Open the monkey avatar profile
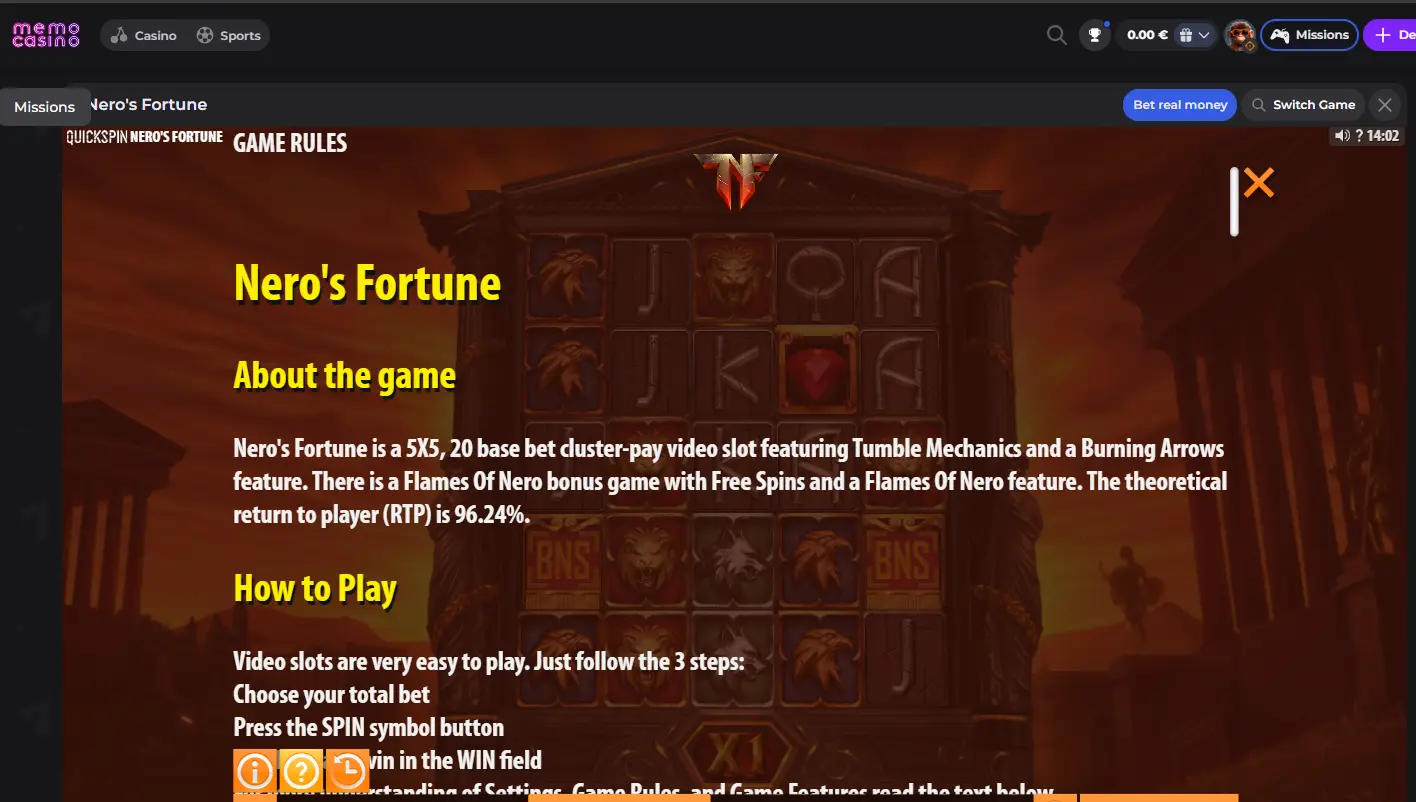This screenshot has width=1416, height=802. pos(1240,35)
